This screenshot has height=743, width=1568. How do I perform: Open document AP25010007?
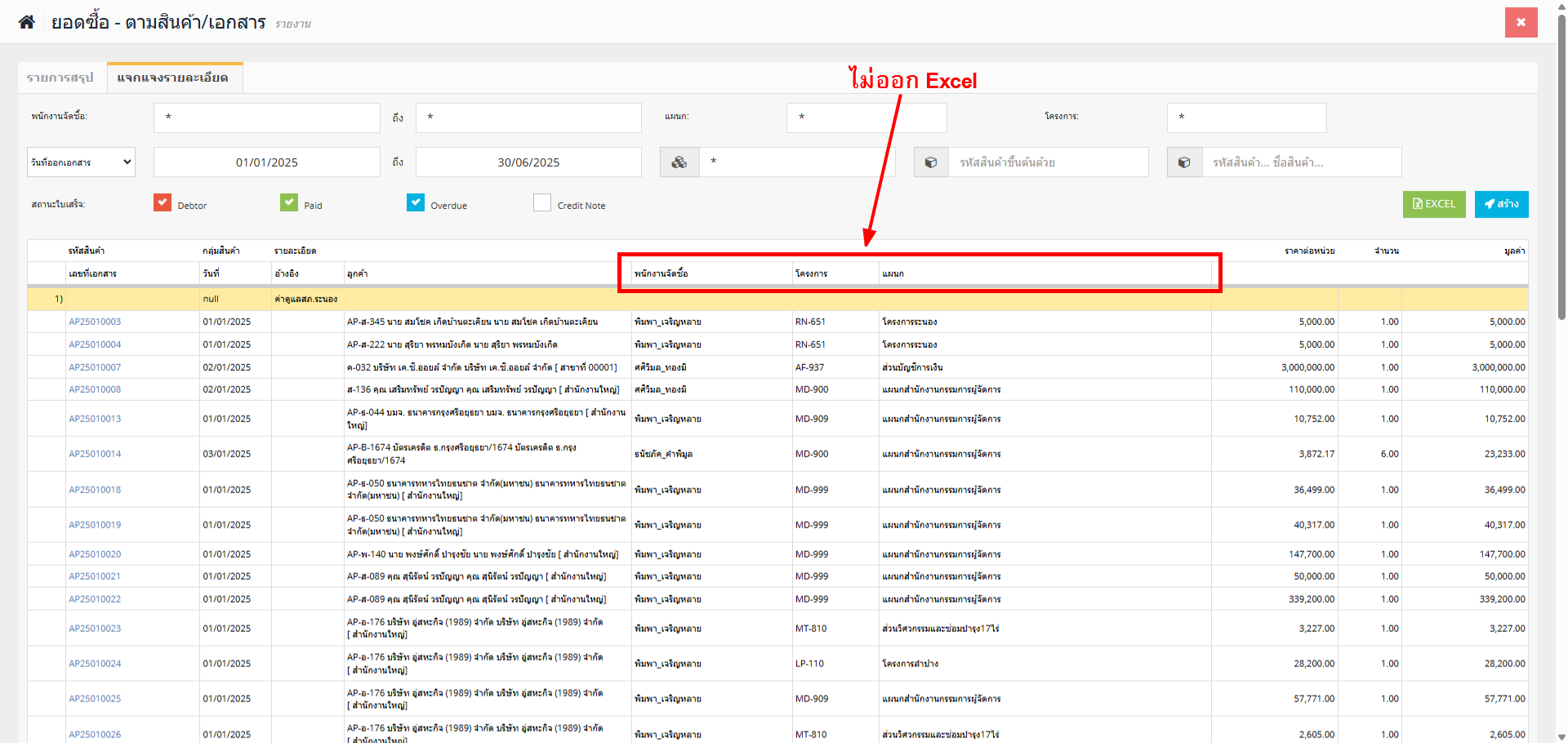point(95,367)
